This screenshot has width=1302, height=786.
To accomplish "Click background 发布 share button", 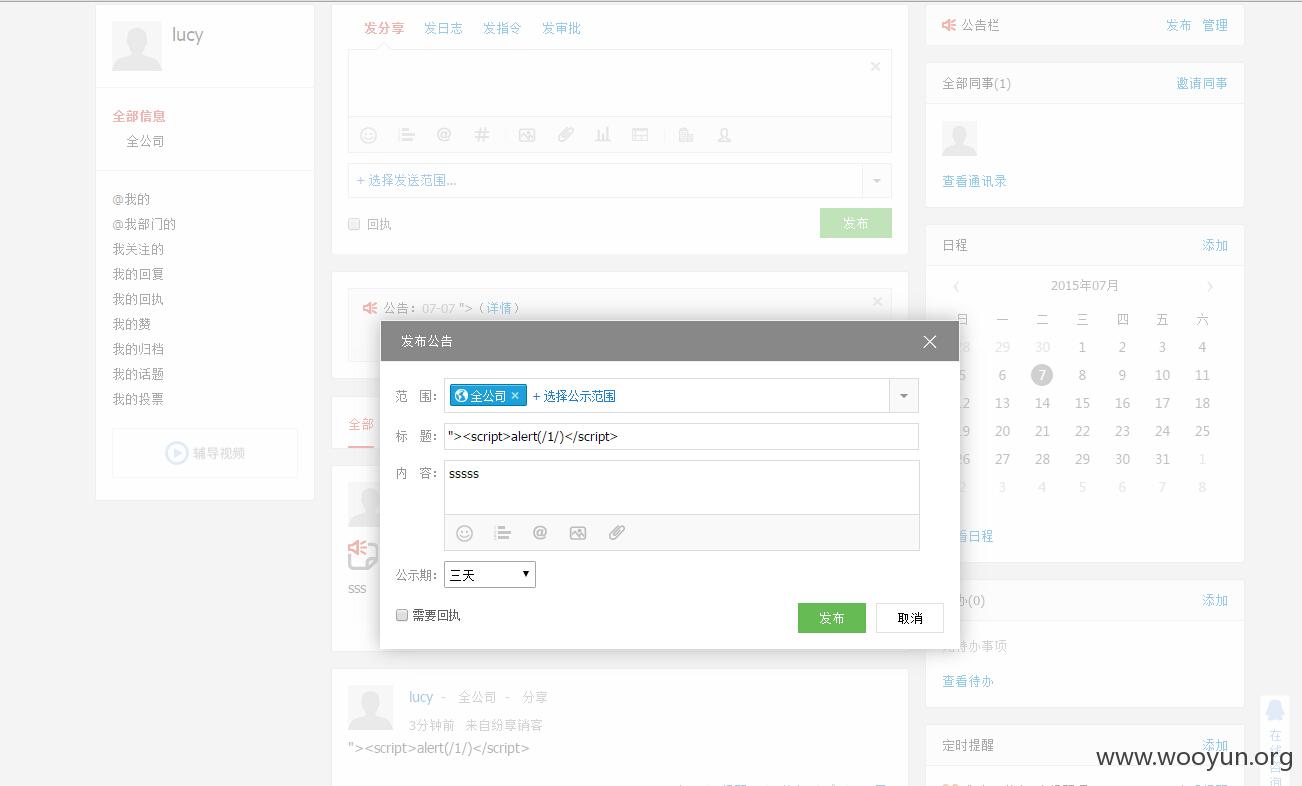I will [856, 223].
